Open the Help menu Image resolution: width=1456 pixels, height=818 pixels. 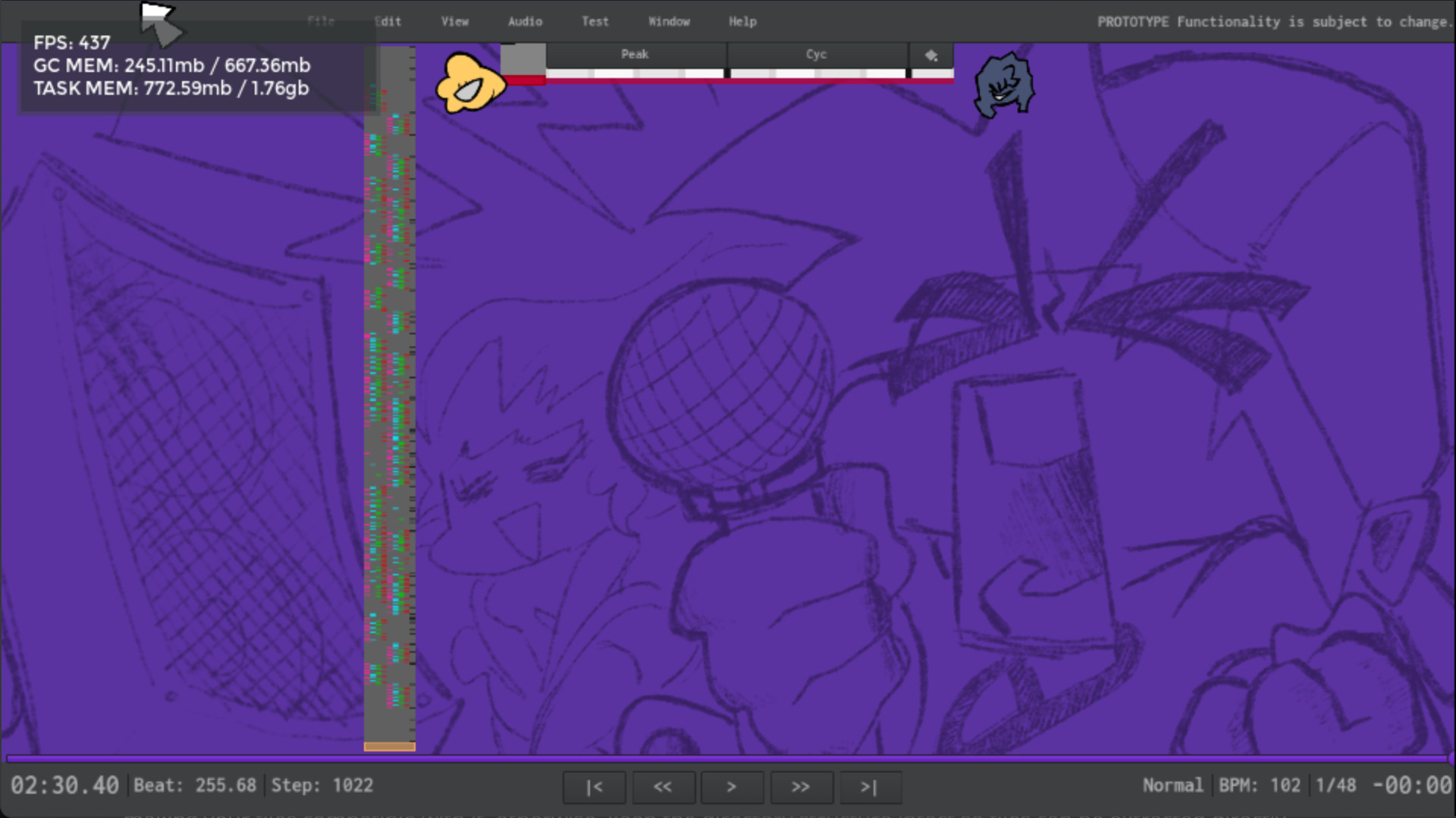coord(742,21)
